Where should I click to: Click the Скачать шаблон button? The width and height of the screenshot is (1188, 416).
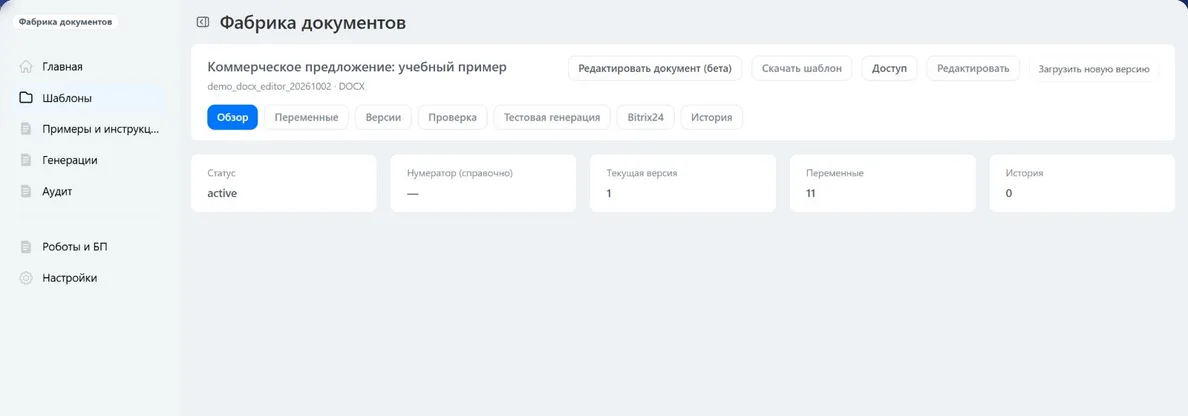pos(802,68)
